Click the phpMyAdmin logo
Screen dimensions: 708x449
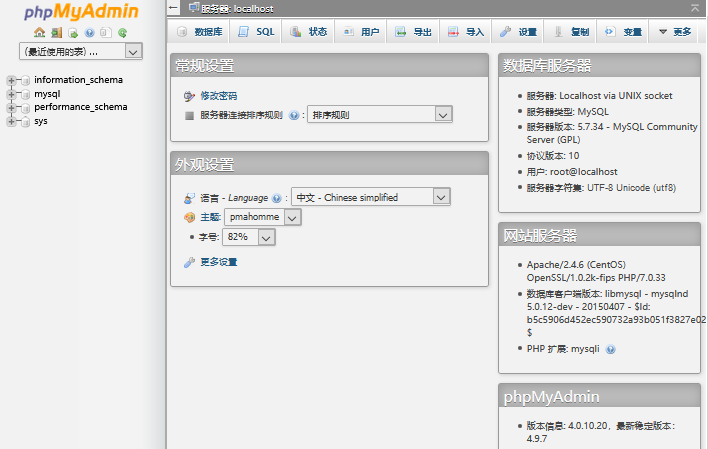[81, 12]
